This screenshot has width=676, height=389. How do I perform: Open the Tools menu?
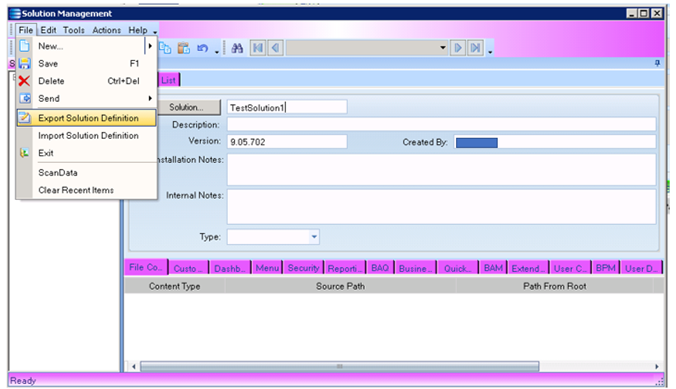pos(74,30)
